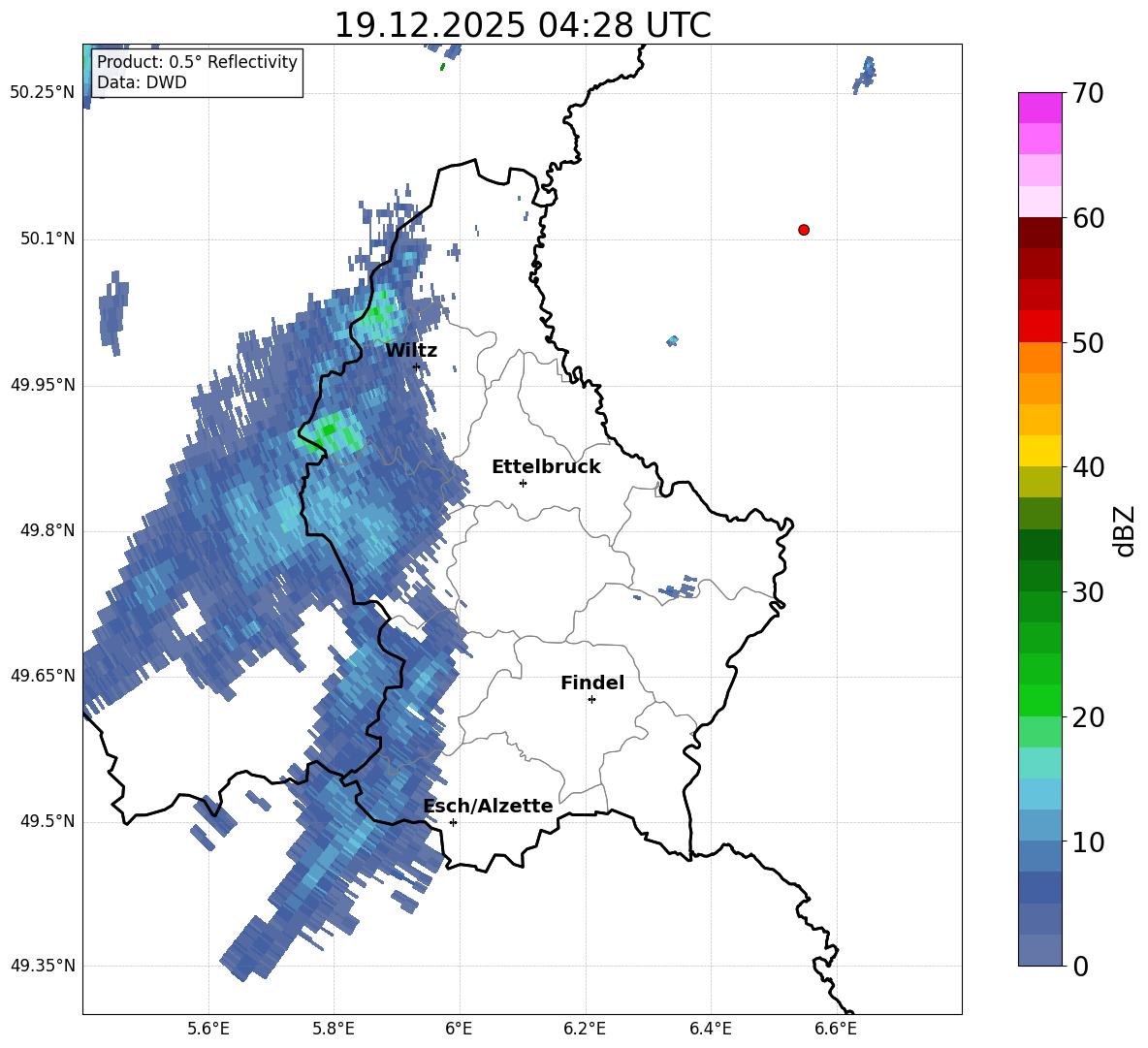The width and height of the screenshot is (1148, 1048).
Task: Click the 50.25°N latitude label
Action: click(x=43, y=93)
